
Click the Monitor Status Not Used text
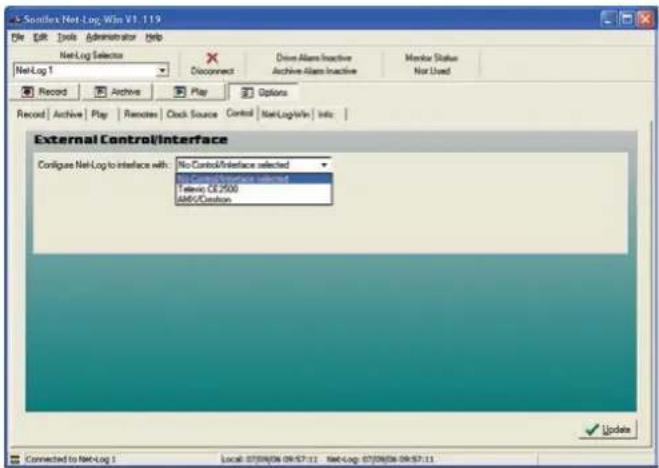coord(432,64)
